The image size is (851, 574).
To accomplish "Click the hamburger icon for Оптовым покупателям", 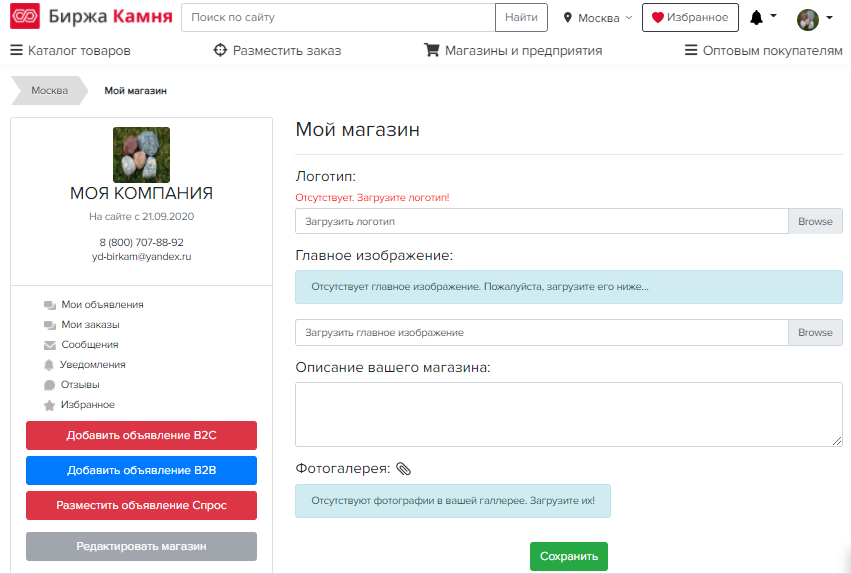I will pos(691,50).
